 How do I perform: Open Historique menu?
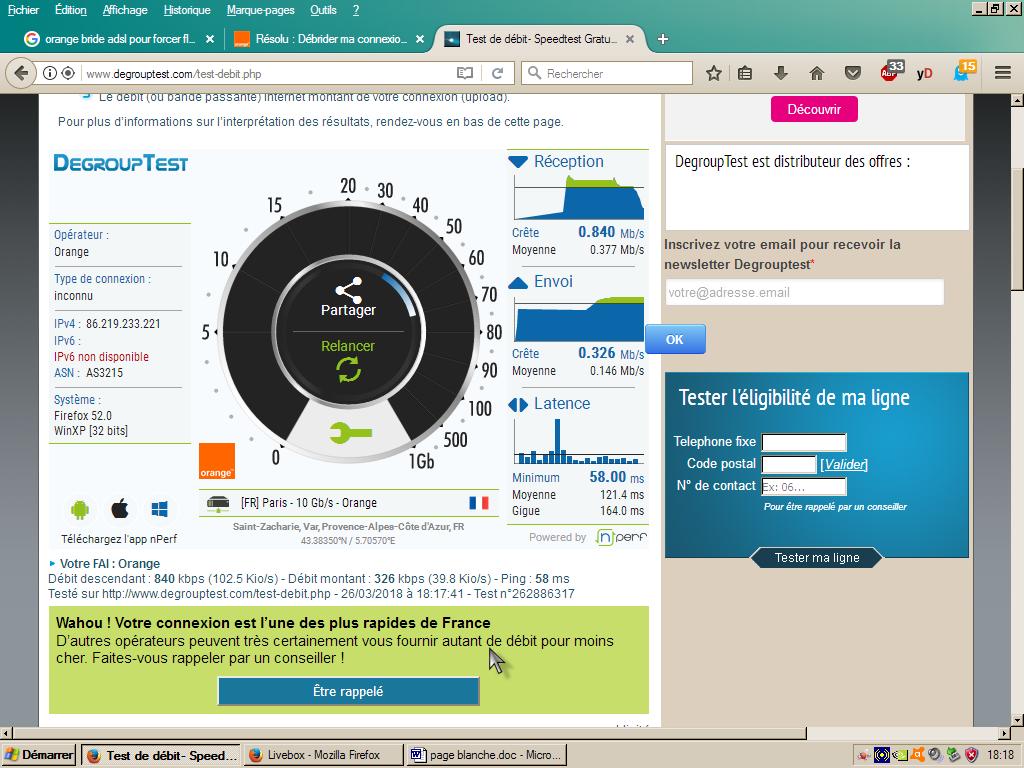tap(187, 10)
